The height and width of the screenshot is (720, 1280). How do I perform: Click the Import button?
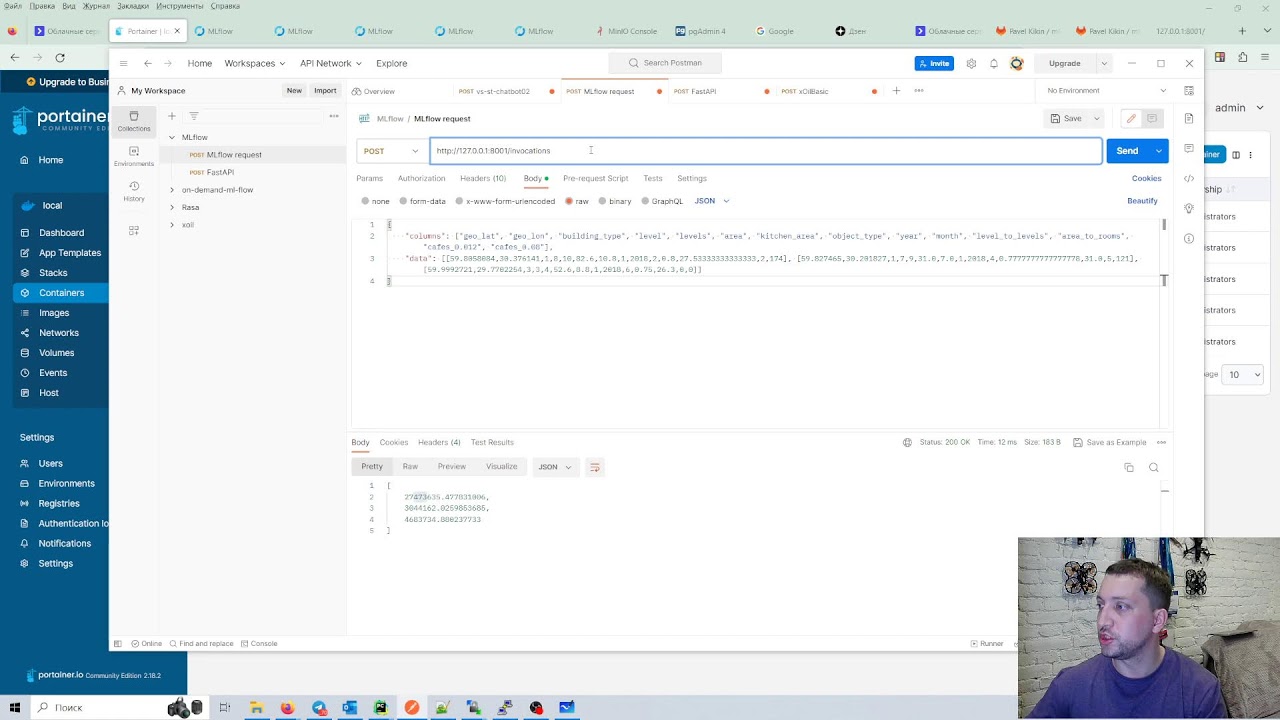point(325,90)
